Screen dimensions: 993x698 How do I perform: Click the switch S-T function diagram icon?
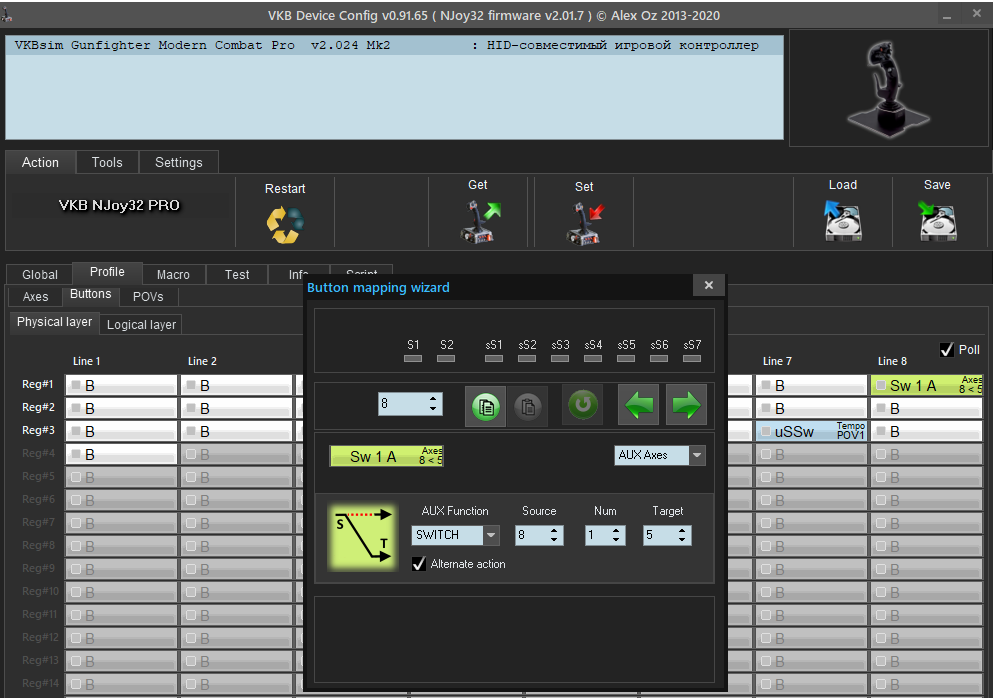(362, 537)
